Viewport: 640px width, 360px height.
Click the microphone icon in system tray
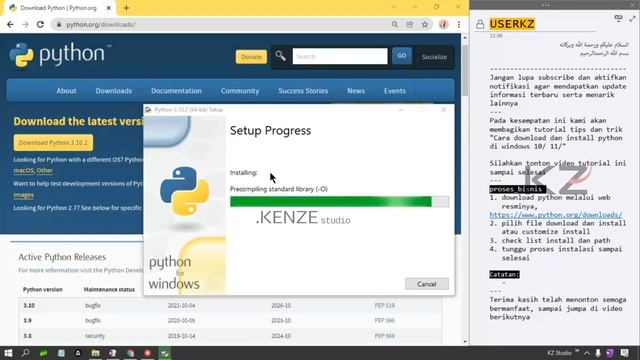click(598, 353)
